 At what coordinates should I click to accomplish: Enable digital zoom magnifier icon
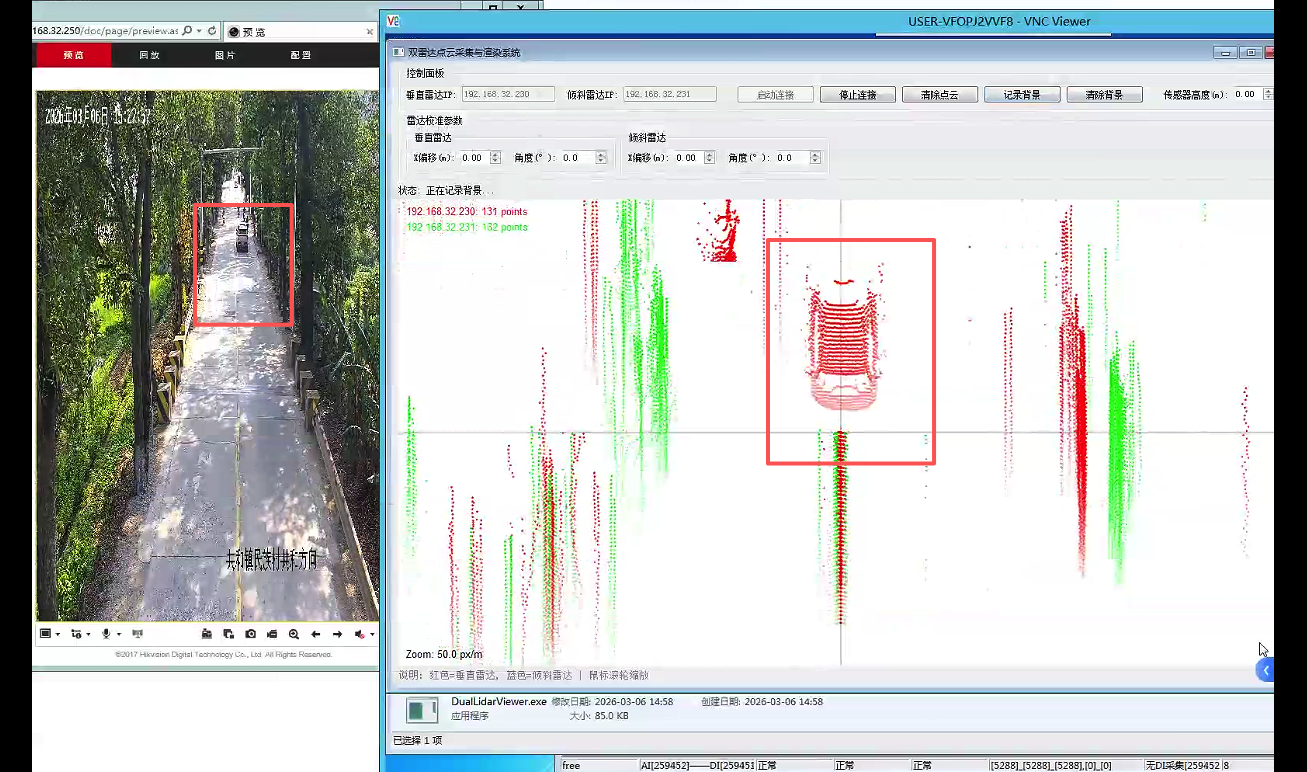click(x=294, y=634)
